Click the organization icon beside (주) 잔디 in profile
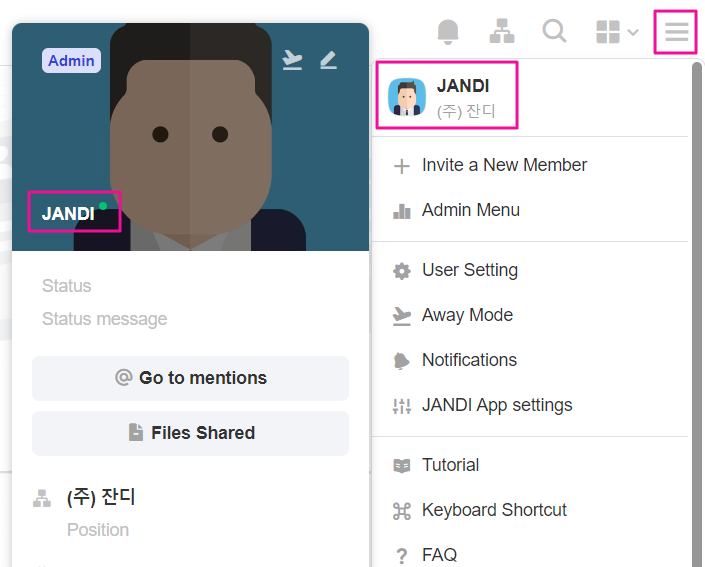This screenshot has height=567, width=705. click(x=42, y=498)
